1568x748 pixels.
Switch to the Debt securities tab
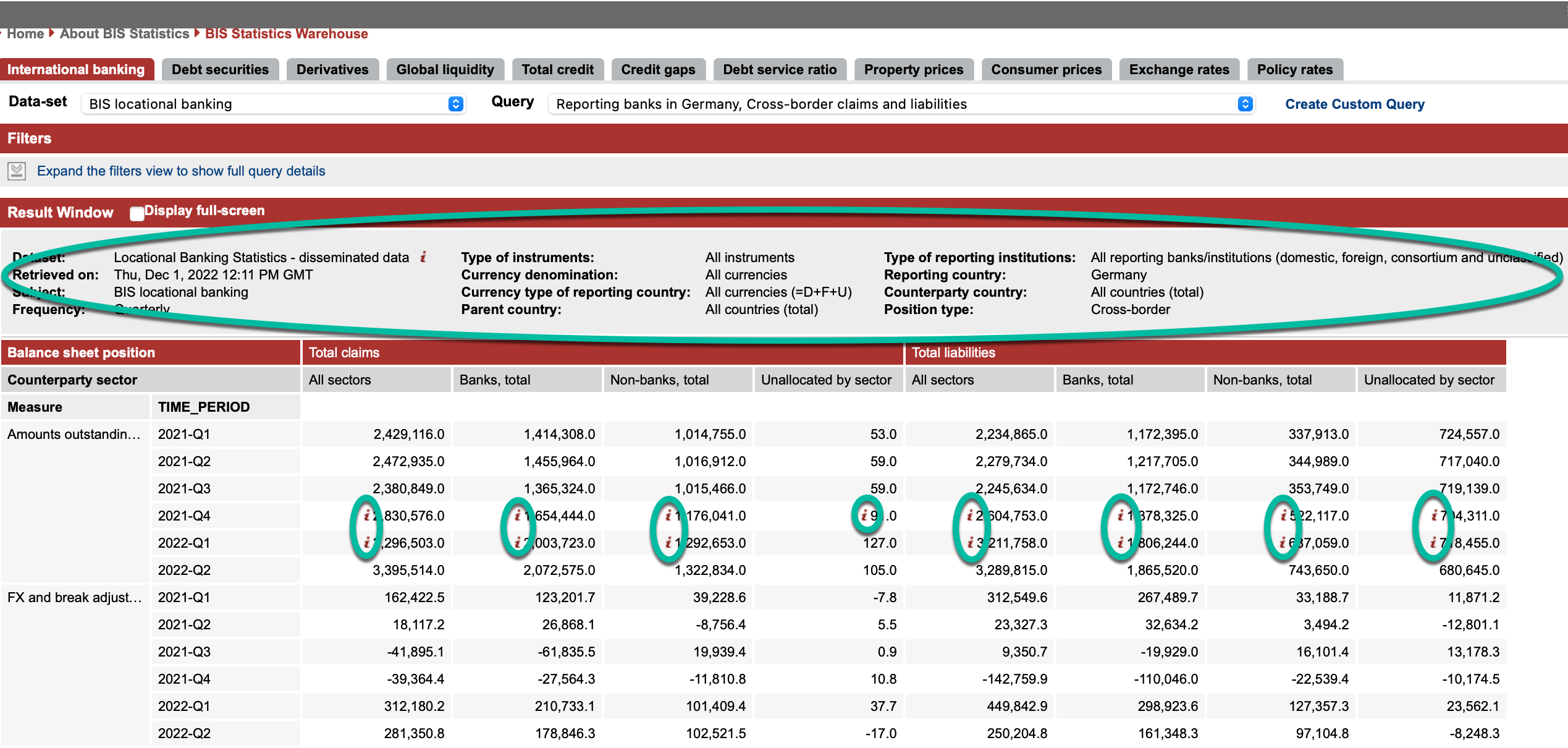[220, 70]
